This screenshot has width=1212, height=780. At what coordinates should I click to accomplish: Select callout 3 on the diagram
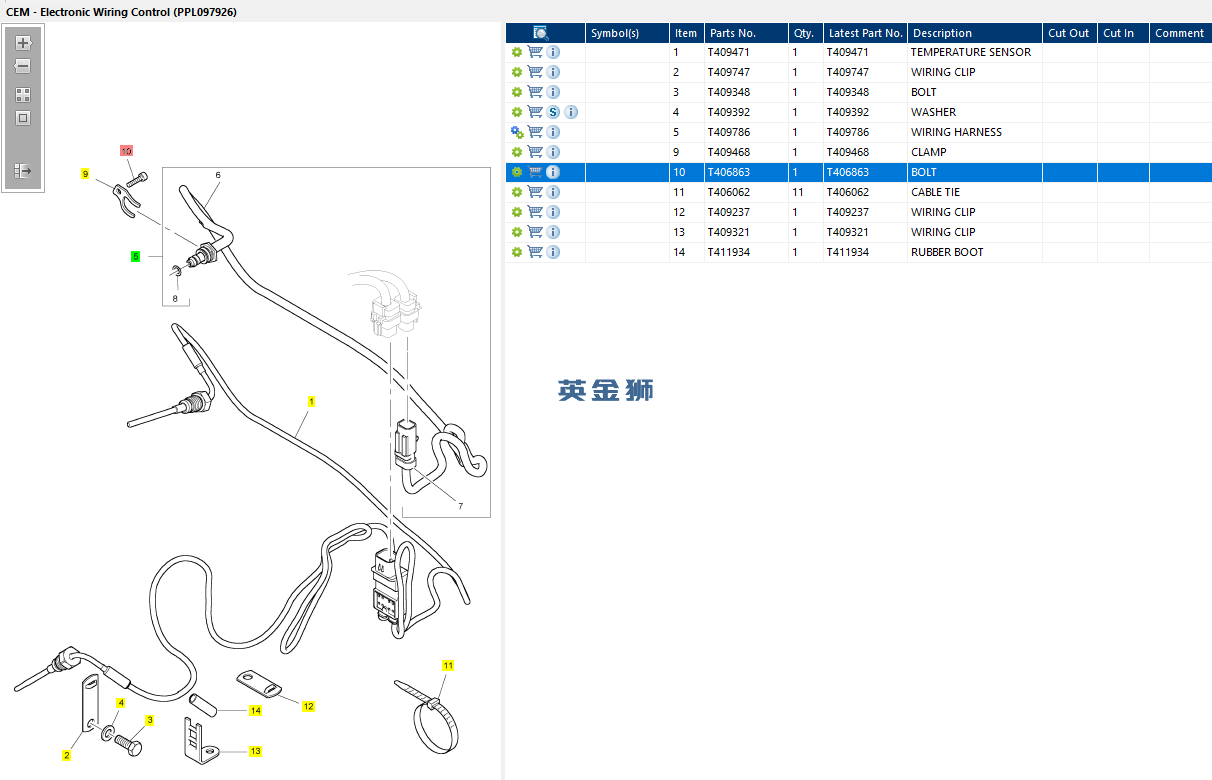(150, 720)
